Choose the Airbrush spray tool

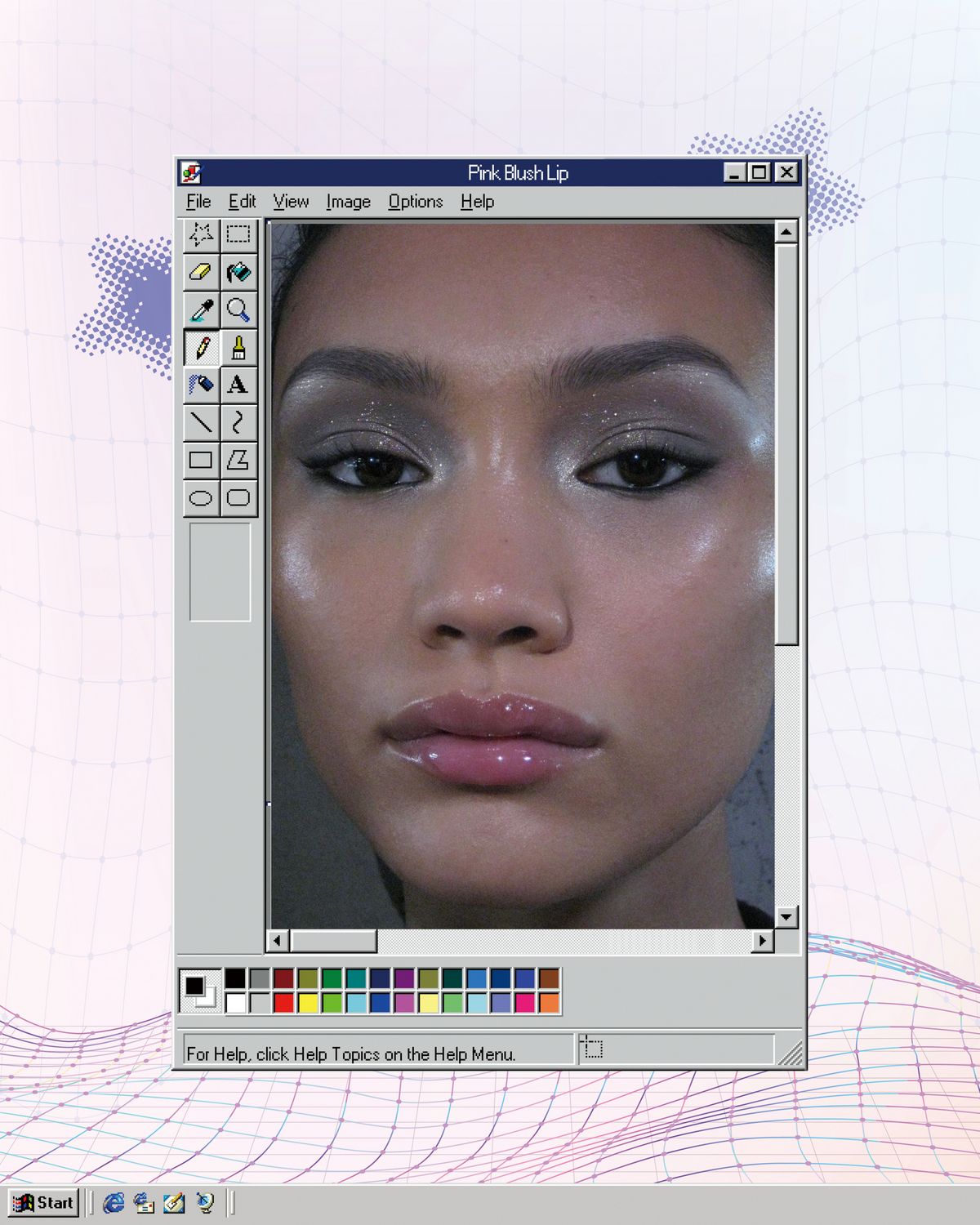(x=201, y=385)
